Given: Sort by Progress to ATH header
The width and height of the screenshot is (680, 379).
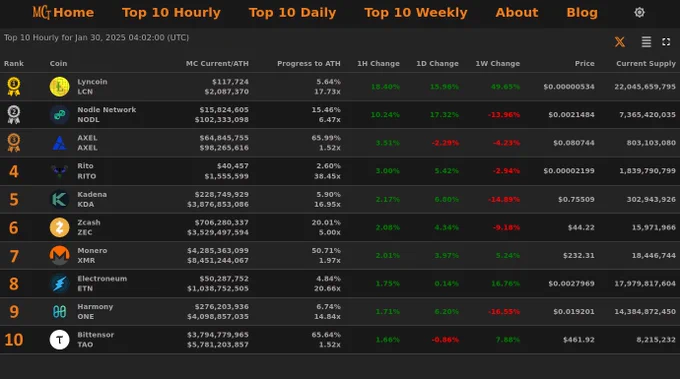Looking at the screenshot, I should coord(309,63).
